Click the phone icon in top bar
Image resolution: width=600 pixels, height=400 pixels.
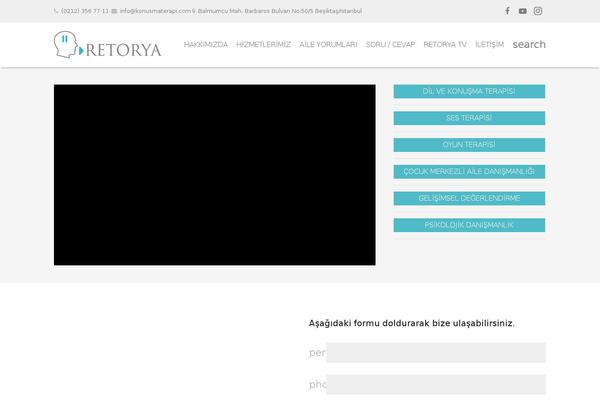click(56, 11)
